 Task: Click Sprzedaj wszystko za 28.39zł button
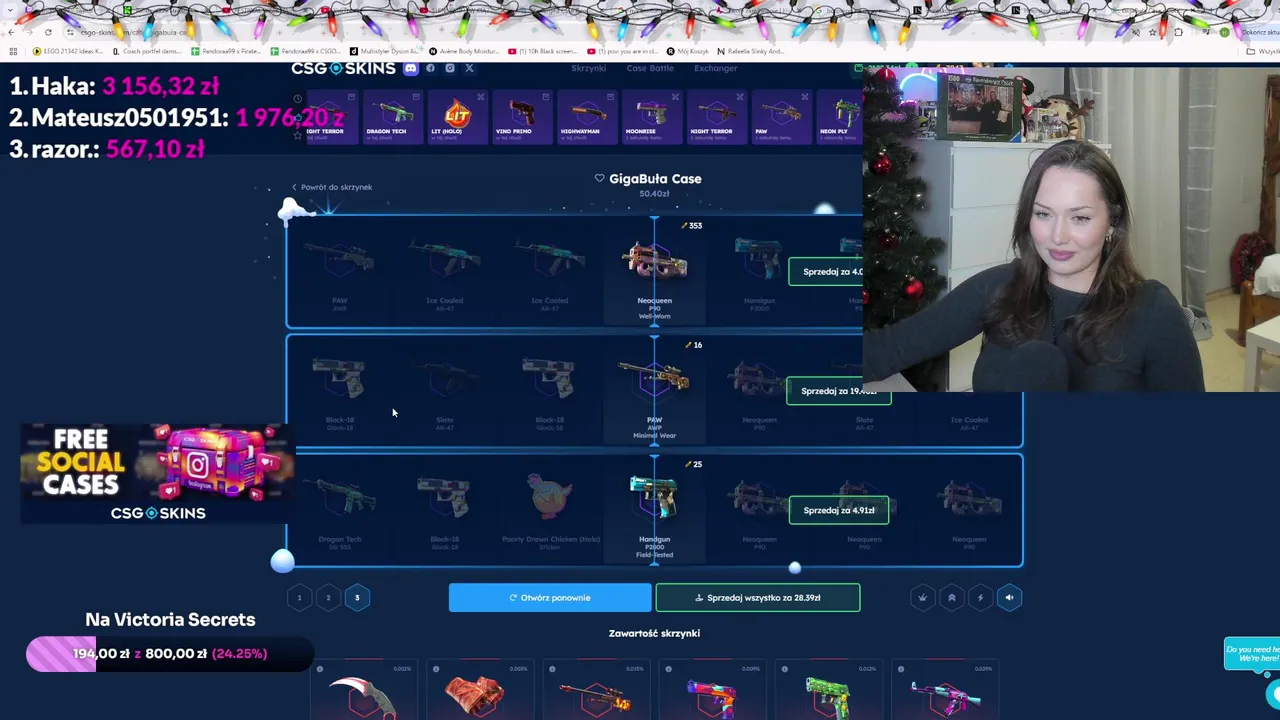(x=758, y=598)
